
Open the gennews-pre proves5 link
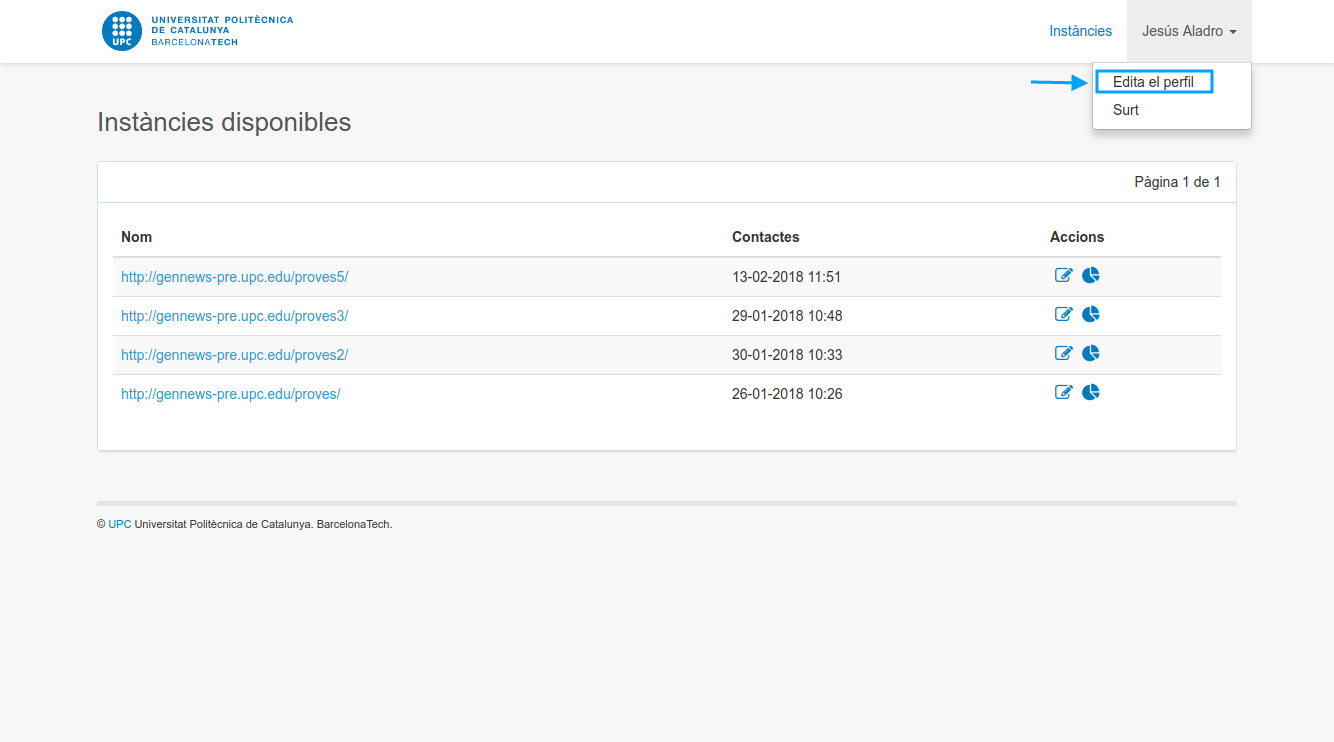(x=234, y=277)
